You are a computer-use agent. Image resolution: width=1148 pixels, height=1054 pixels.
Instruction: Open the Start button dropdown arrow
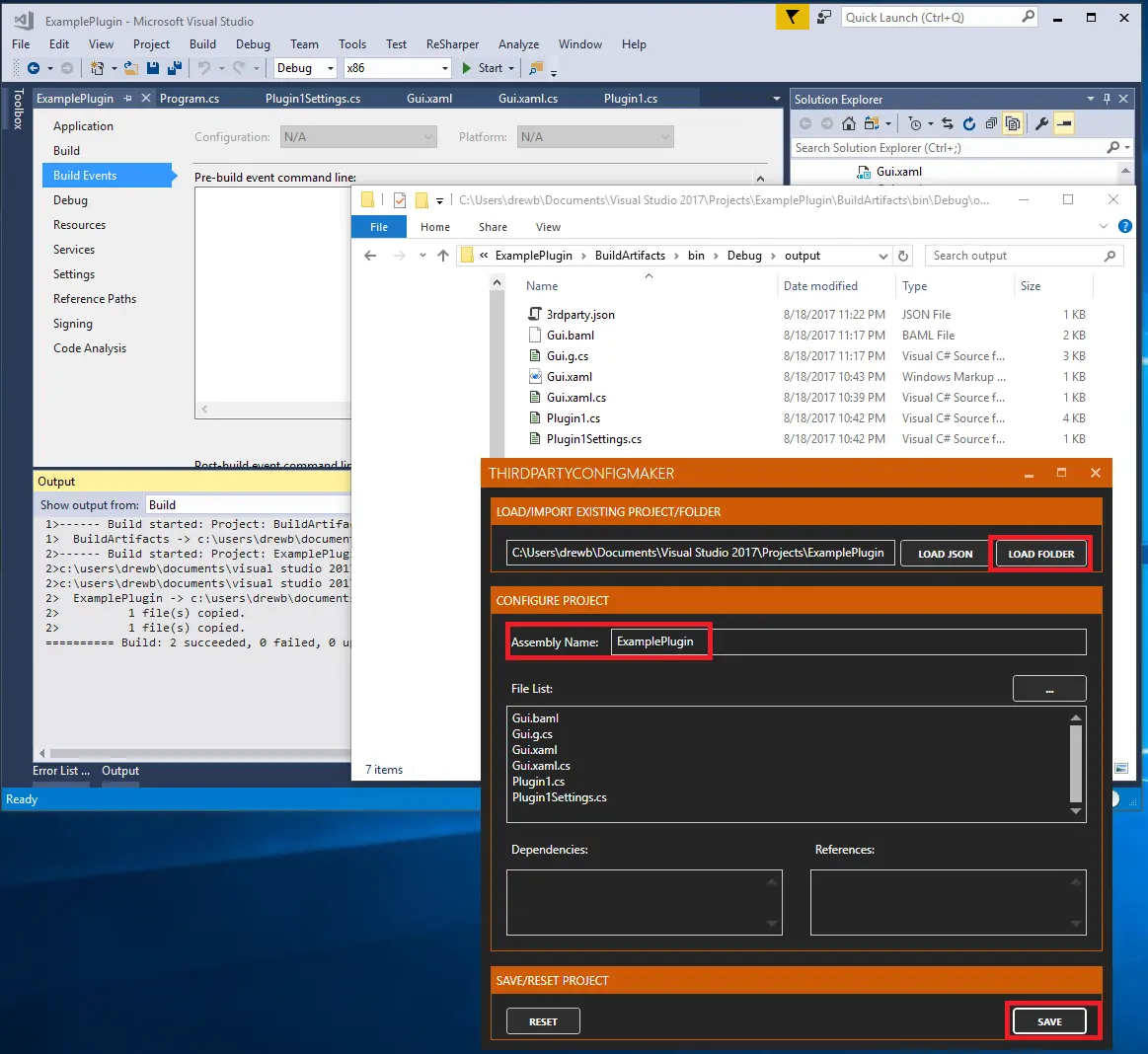pyautogui.click(x=511, y=68)
